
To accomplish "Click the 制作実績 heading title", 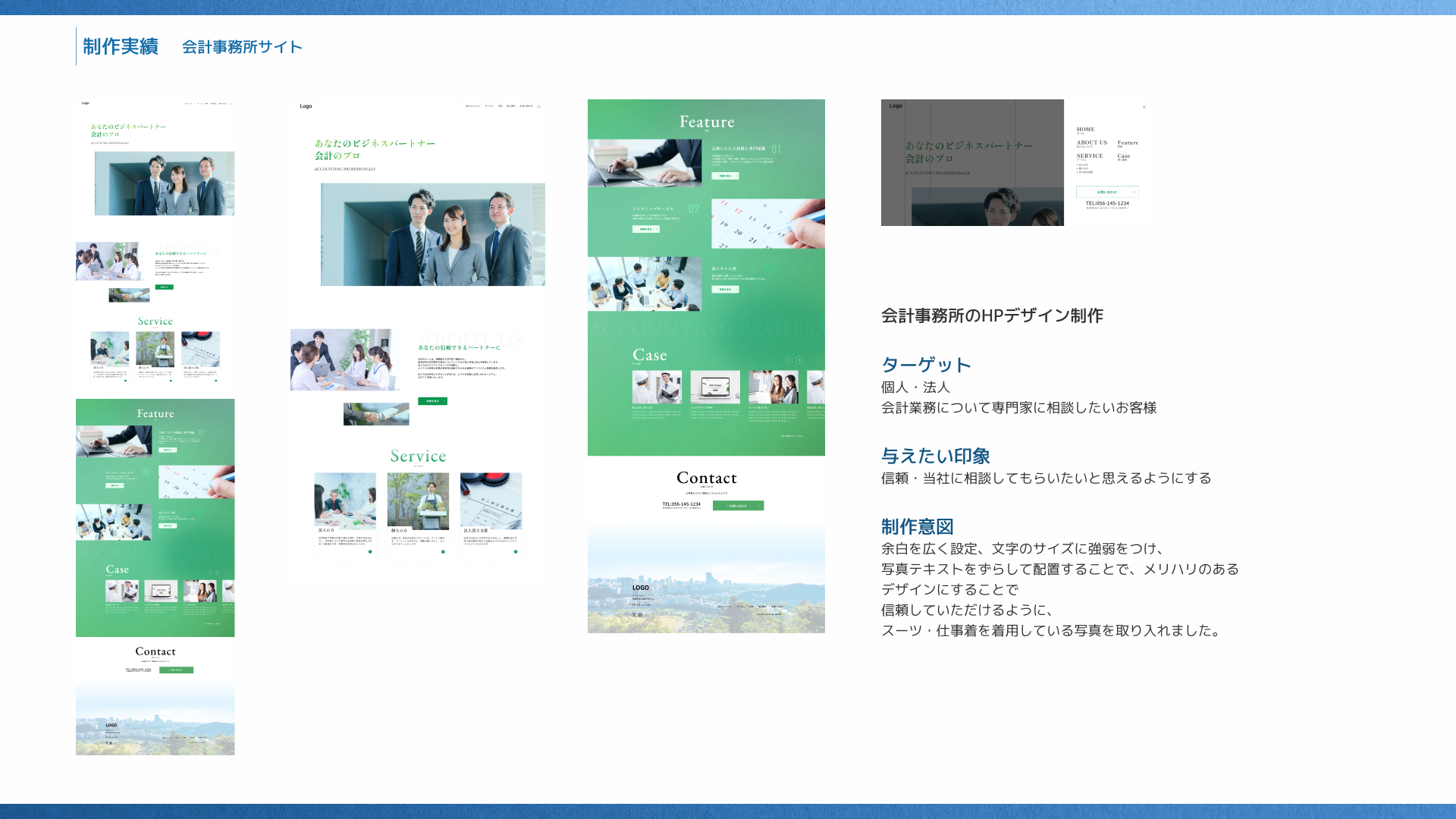I will click(x=121, y=47).
